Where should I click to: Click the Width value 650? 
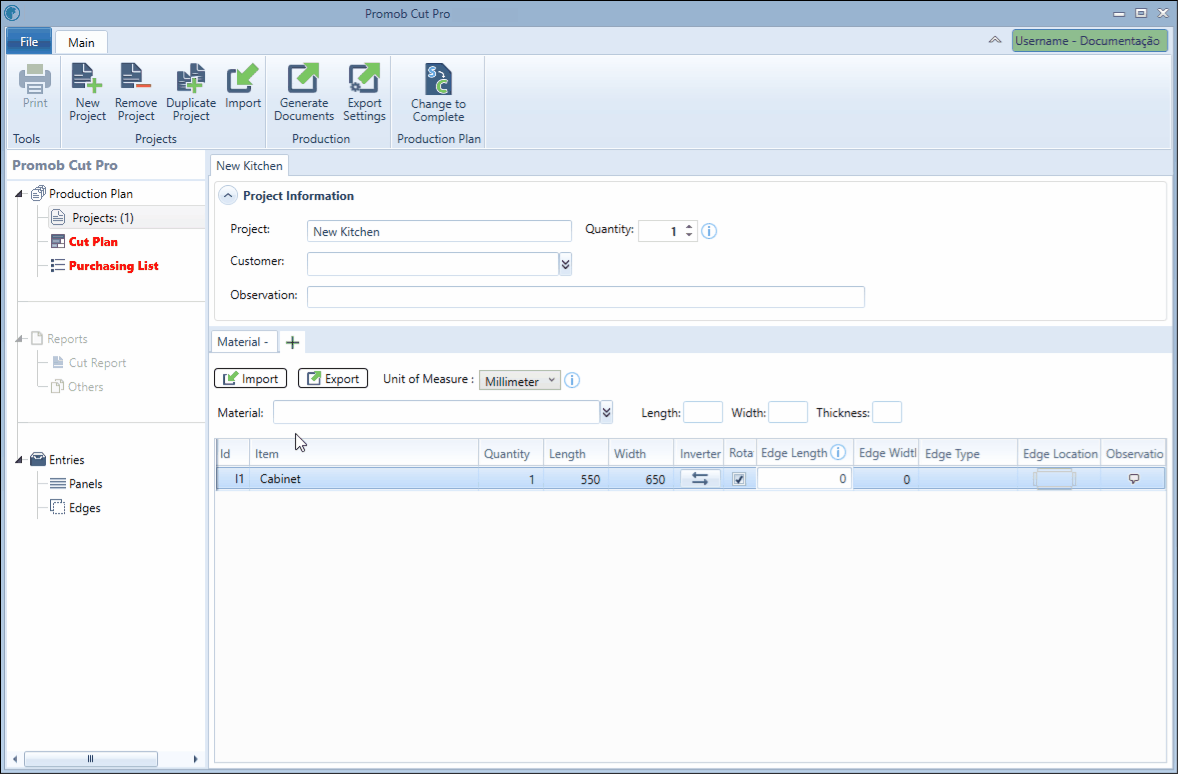pyautogui.click(x=655, y=479)
